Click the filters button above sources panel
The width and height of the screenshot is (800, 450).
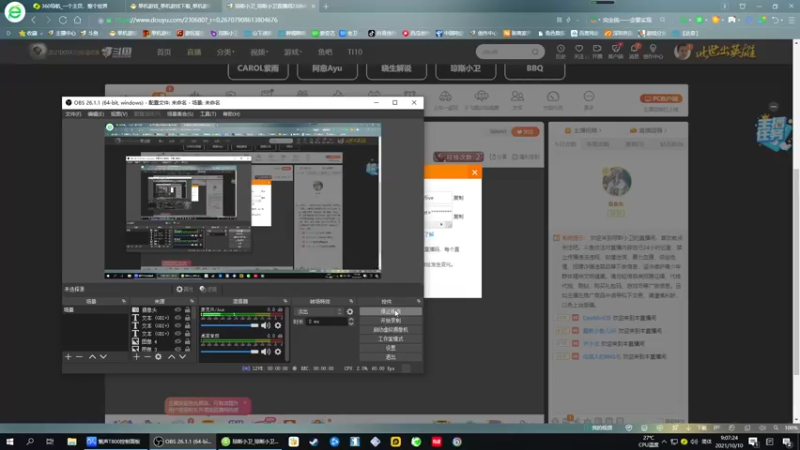tap(208, 289)
